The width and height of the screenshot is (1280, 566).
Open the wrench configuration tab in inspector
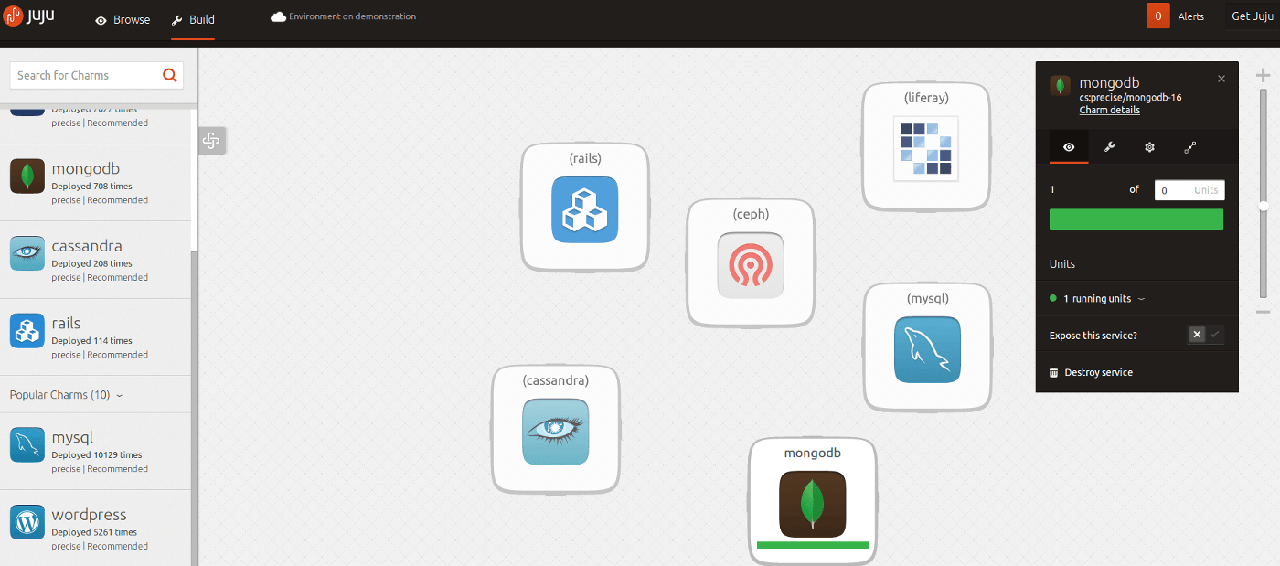[x=1109, y=147]
